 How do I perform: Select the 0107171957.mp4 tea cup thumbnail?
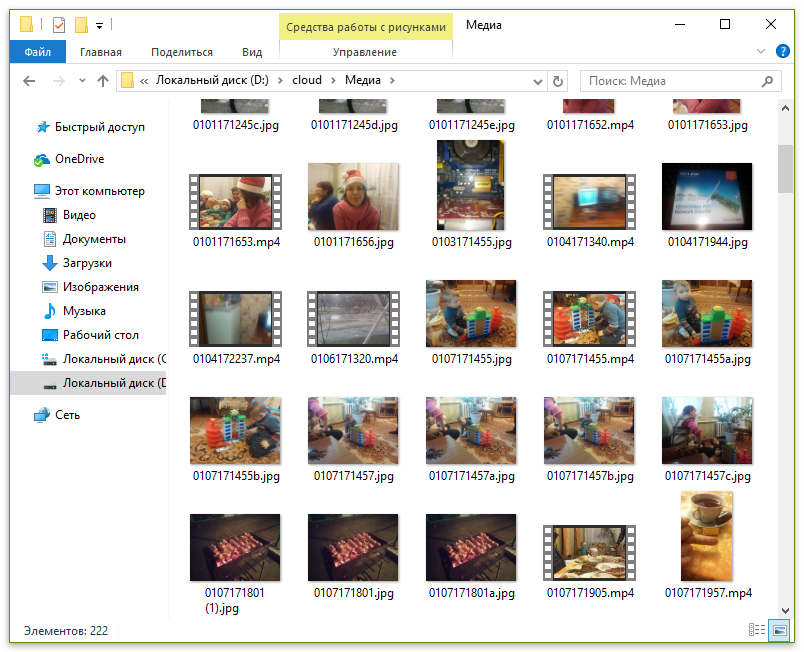coord(707,535)
